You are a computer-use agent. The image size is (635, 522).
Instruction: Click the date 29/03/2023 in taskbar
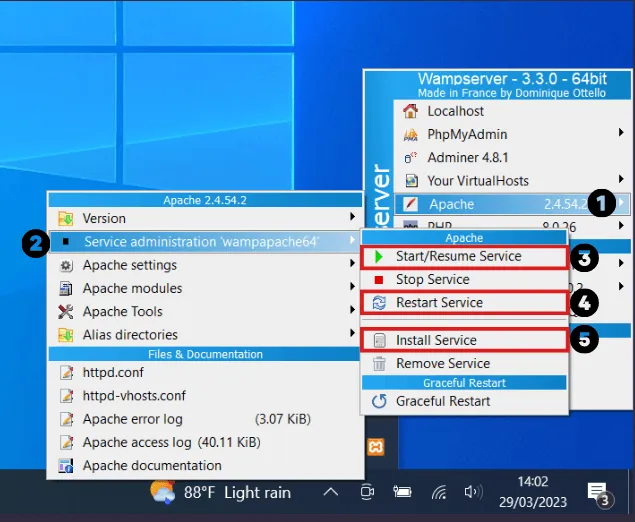[533, 502]
